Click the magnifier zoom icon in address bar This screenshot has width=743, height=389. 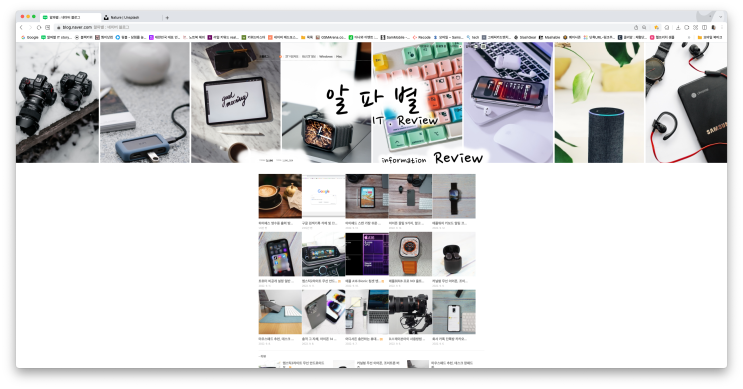[x=644, y=27]
